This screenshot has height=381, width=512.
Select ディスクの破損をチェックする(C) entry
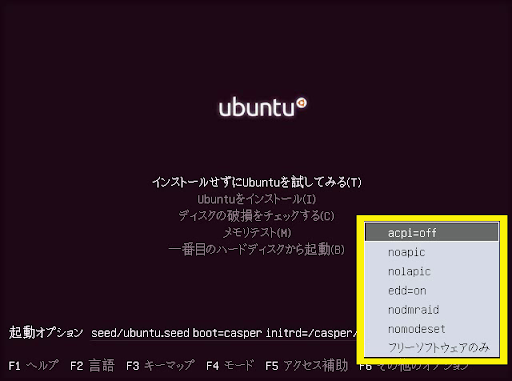256,216
